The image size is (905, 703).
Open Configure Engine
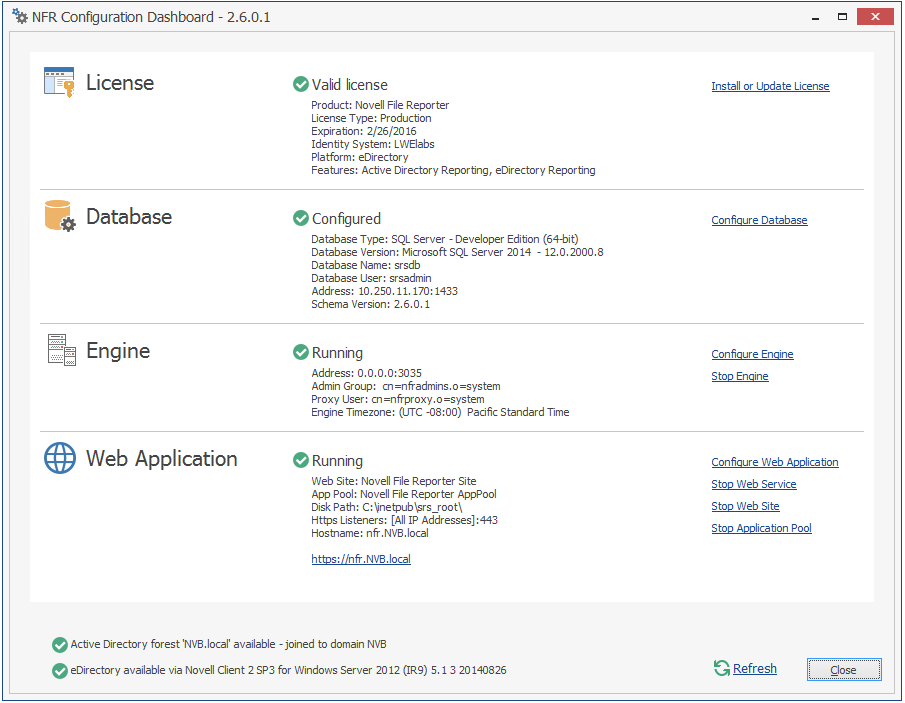pos(752,354)
